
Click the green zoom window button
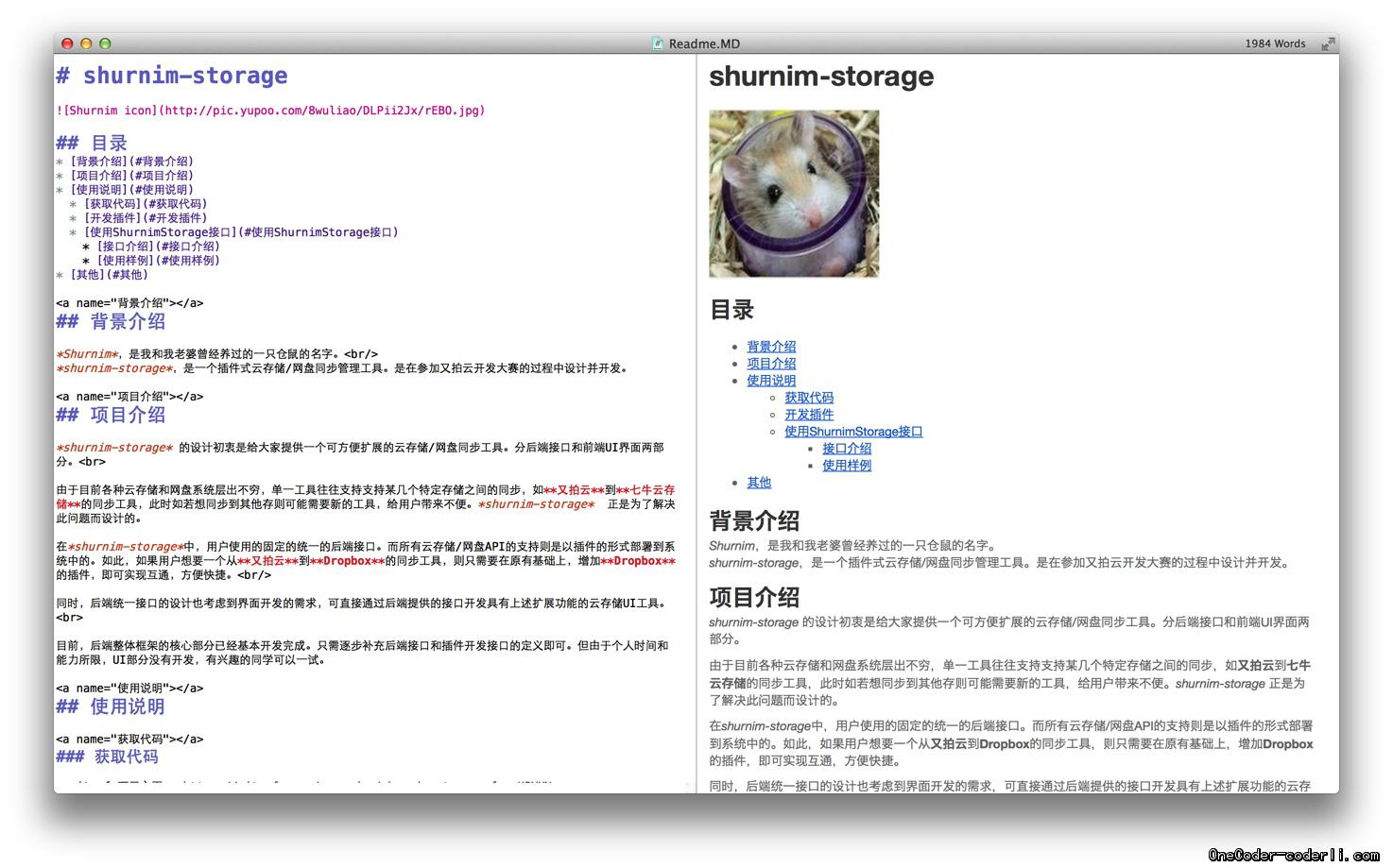tap(105, 43)
